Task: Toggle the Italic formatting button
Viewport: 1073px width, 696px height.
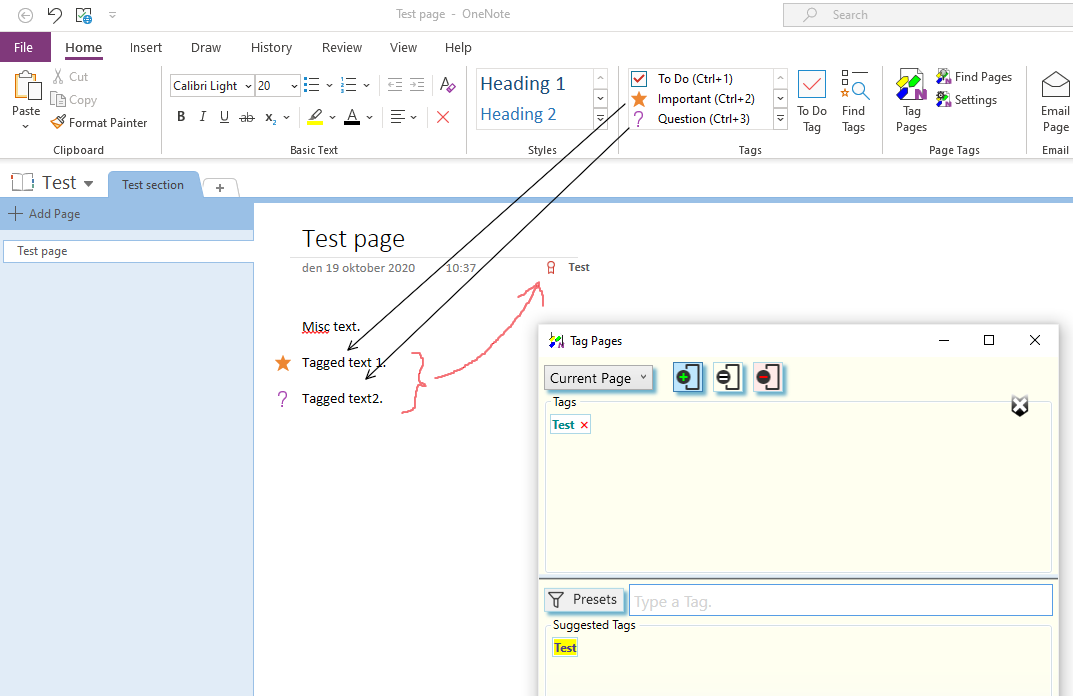Action: point(203,117)
